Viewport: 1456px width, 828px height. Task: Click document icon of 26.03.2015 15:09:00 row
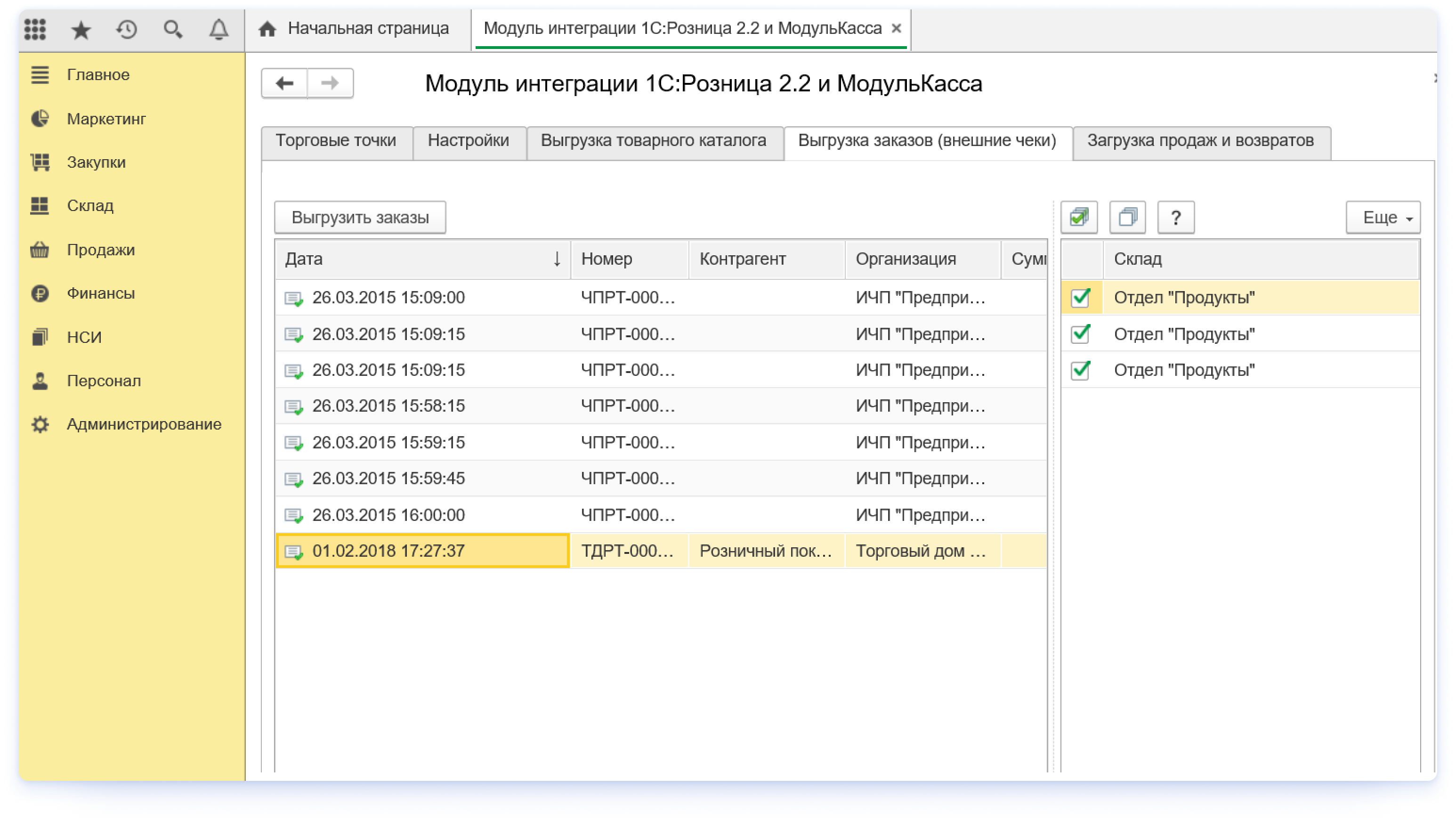(294, 298)
